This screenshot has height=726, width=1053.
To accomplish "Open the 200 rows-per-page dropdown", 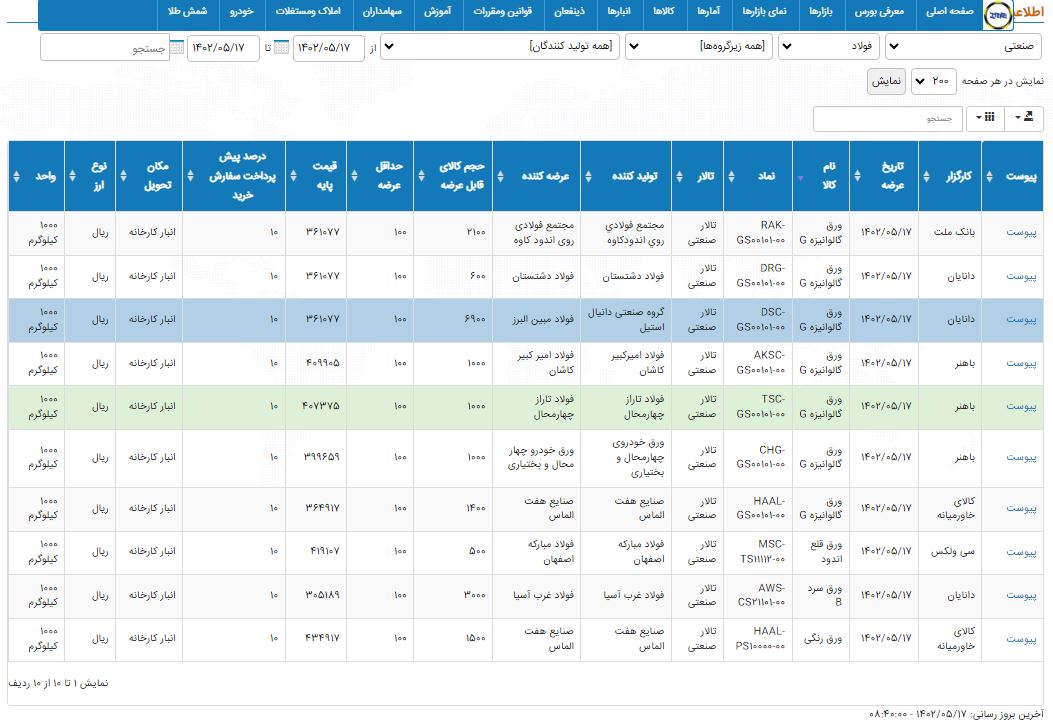I will [x=933, y=81].
